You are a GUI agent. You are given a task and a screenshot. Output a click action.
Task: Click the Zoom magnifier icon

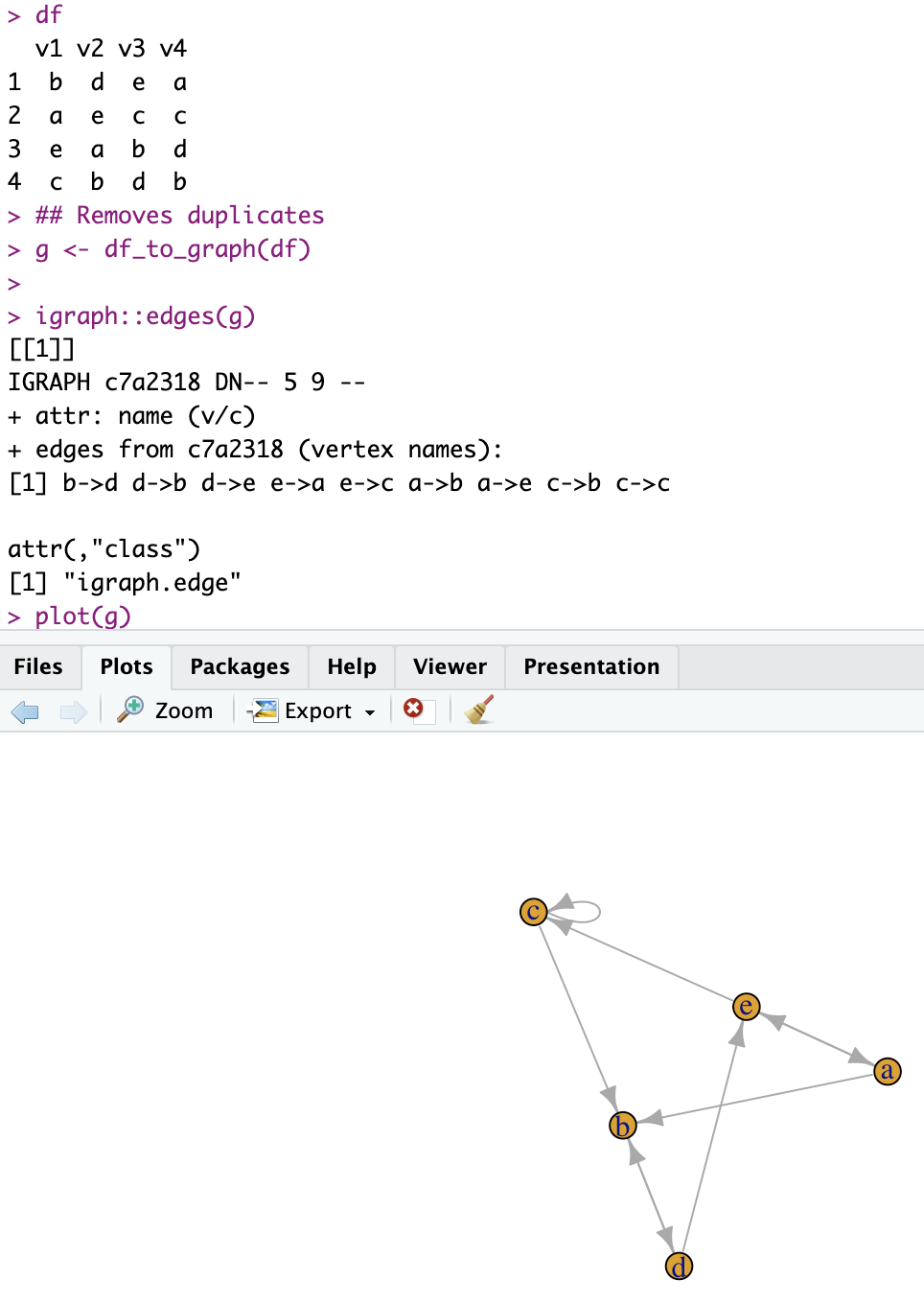tap(130, 710)
